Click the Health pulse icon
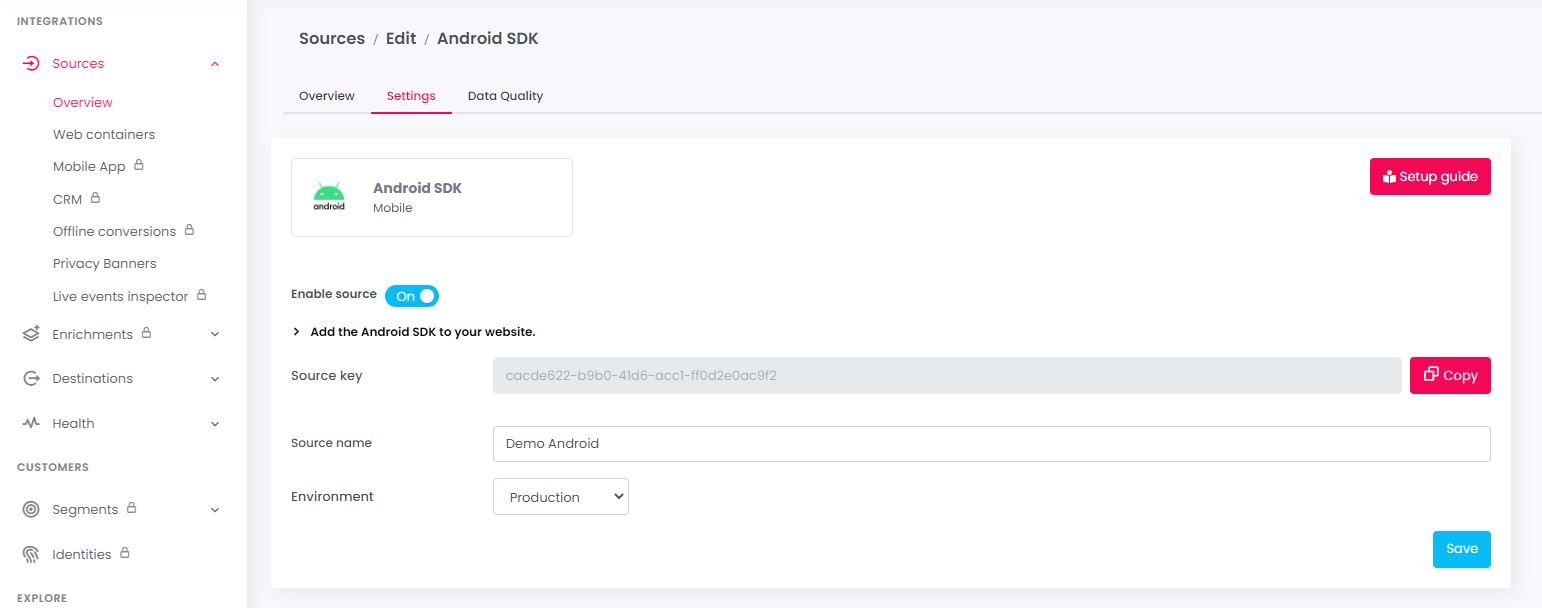The height and width of the screenshot is (608, 1542). tap(31, 423)
